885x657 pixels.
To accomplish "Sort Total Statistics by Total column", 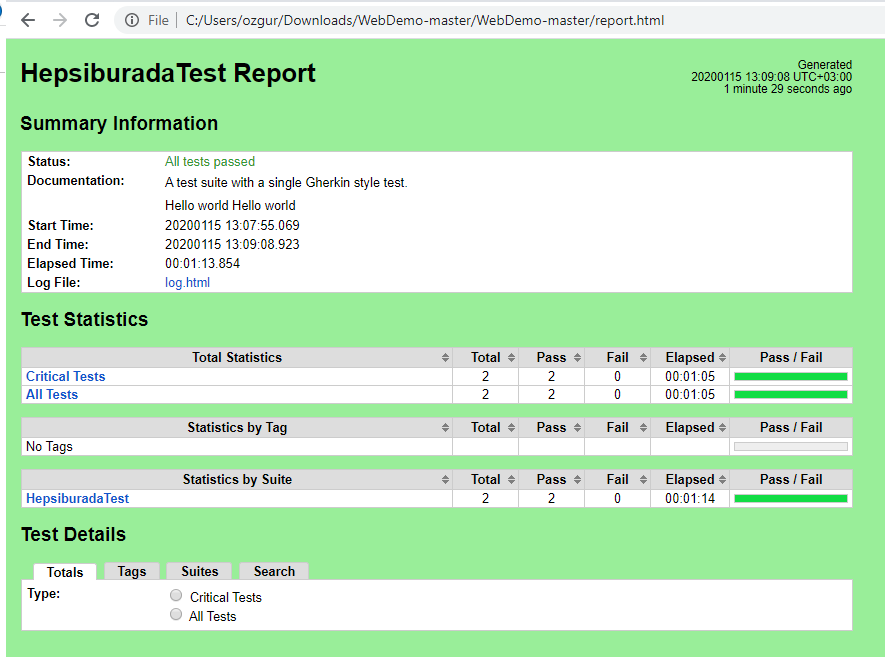I will [485, 357].
